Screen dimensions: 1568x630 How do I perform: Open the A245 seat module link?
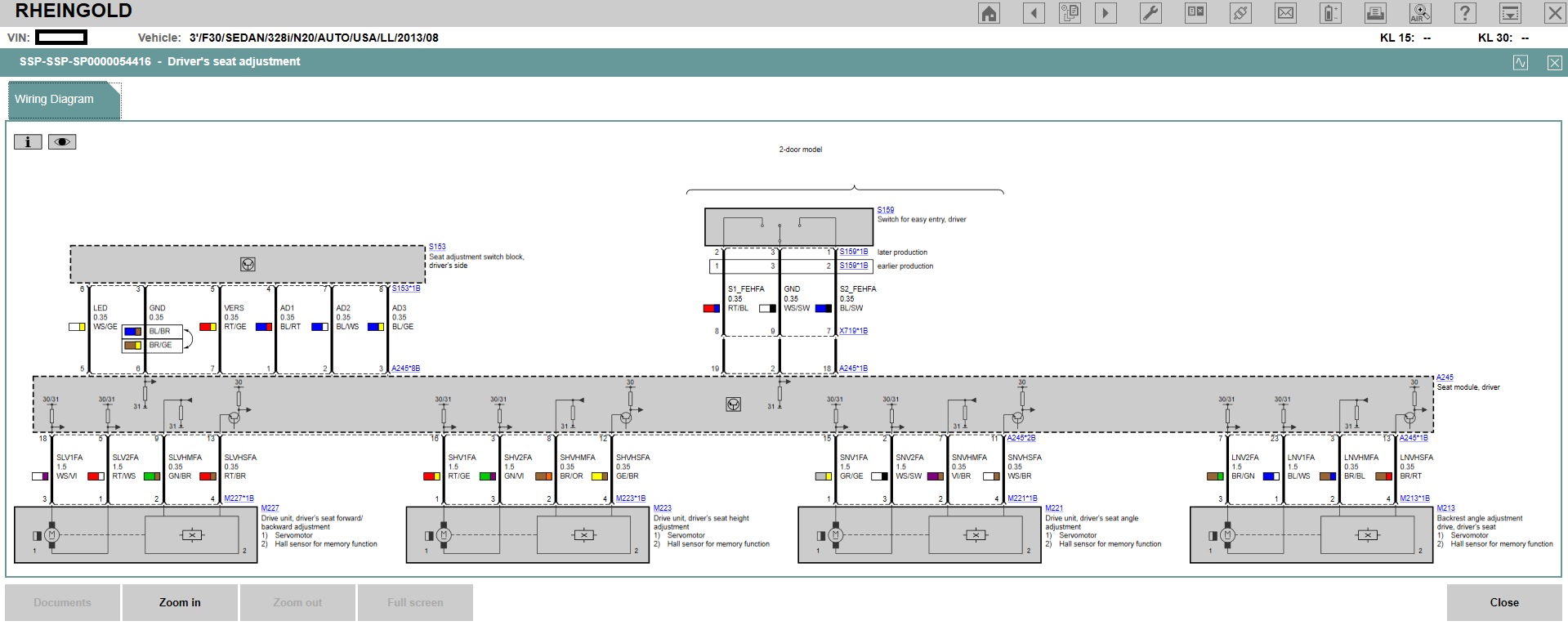(x=1445, y=378)
